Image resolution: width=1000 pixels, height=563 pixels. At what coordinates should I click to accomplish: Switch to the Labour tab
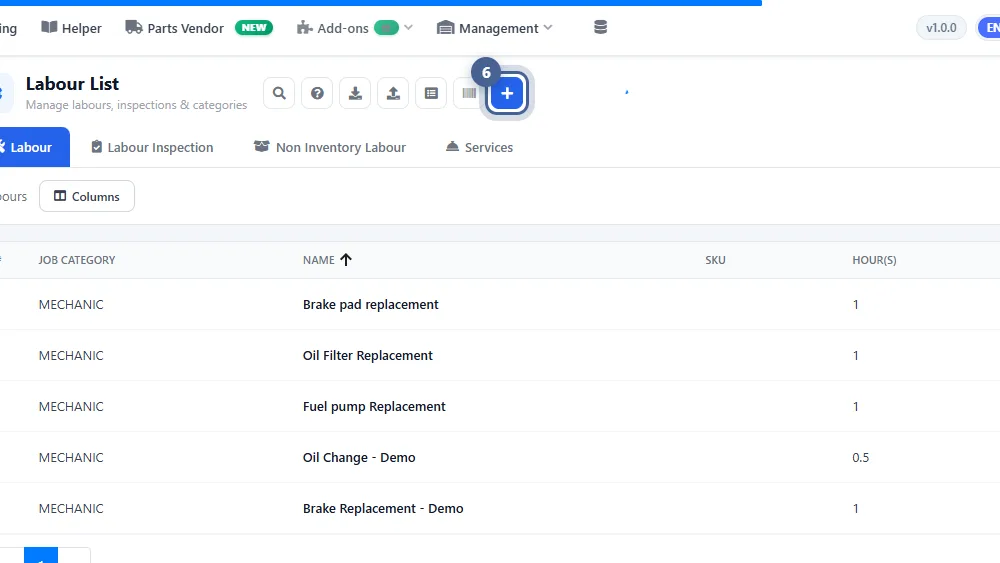tap(31, 147)
